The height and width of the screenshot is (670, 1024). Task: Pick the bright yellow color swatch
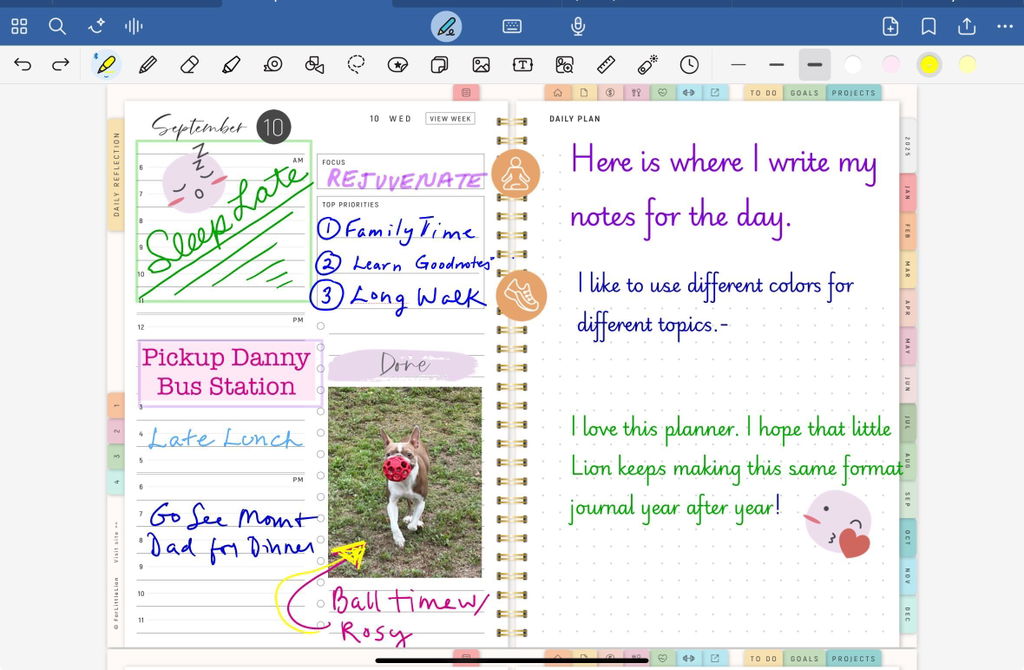(x=929, y=65)
